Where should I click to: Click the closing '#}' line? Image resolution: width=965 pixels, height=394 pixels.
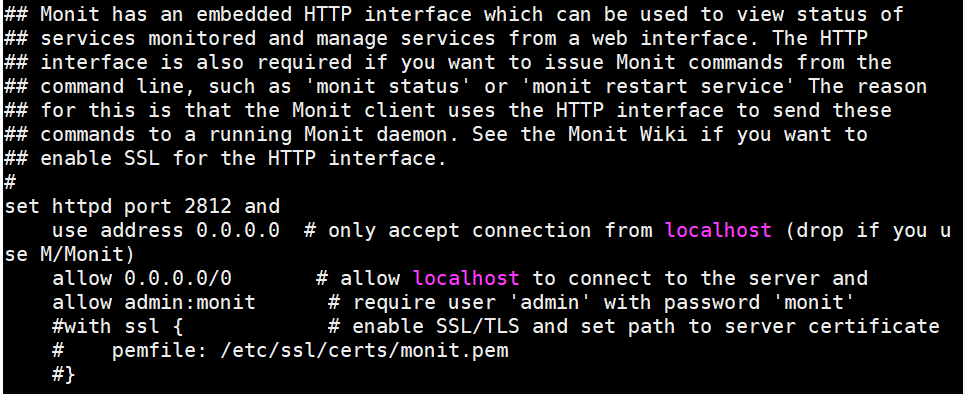click(63, 374)
